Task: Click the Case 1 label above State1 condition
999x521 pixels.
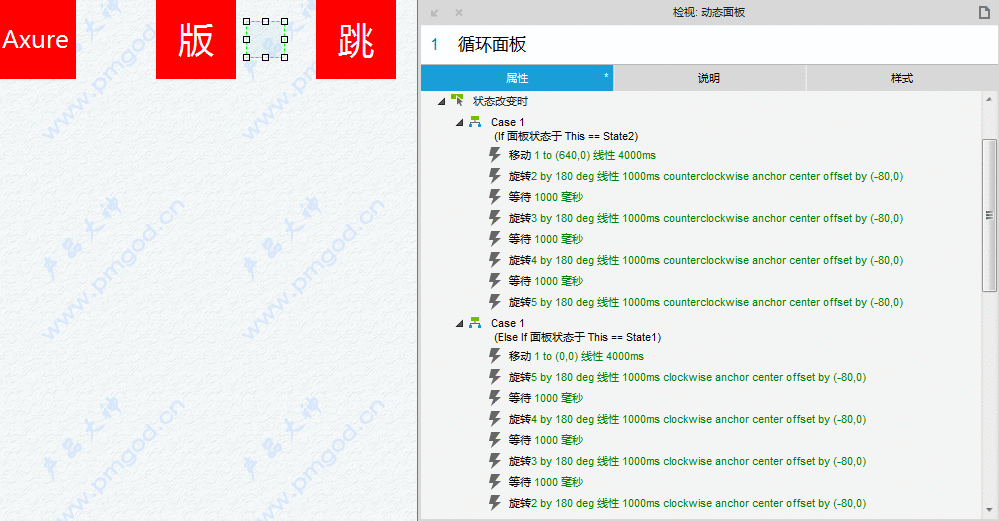Action: click(507, 324)
